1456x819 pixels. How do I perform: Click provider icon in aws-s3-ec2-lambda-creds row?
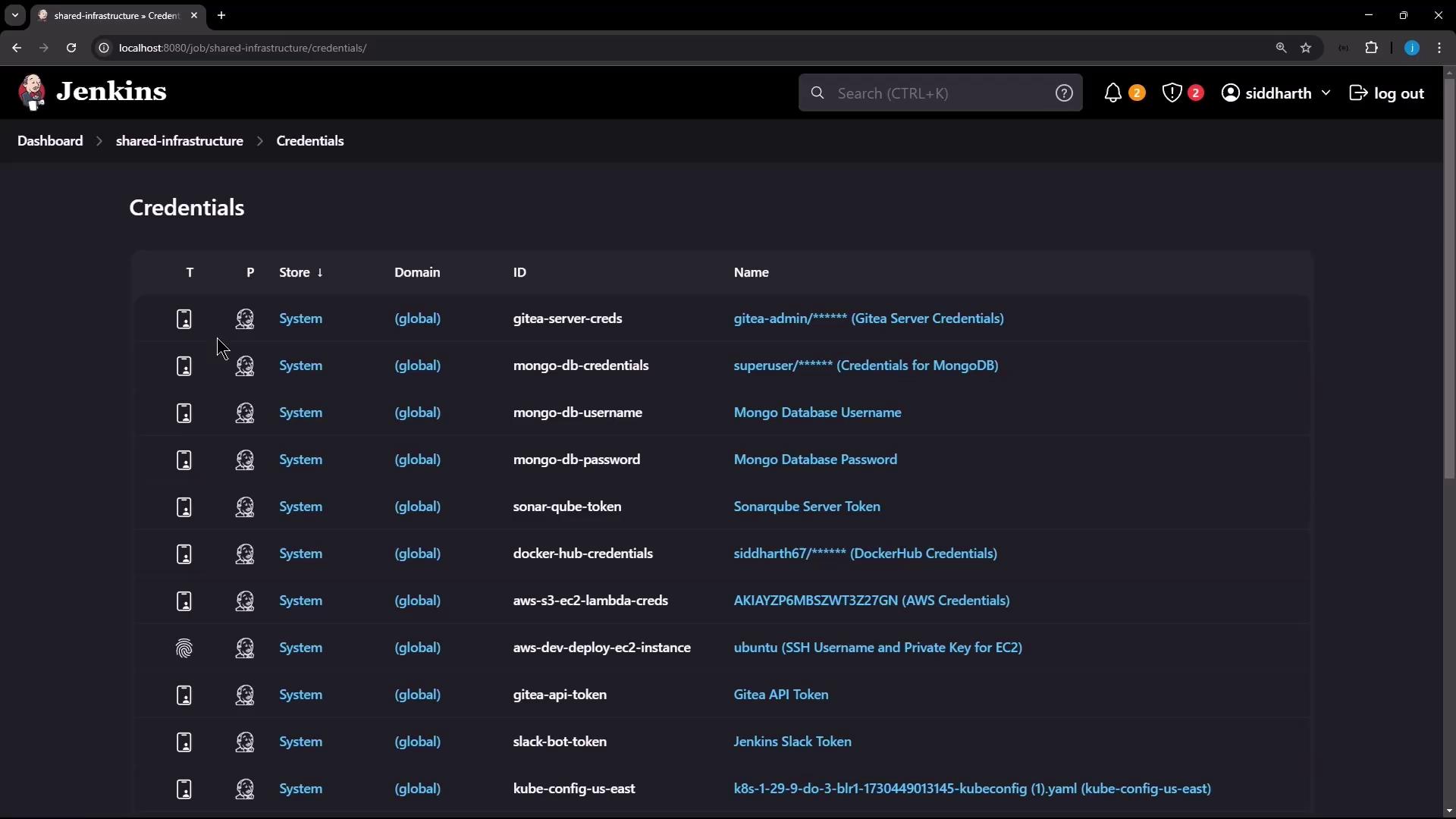pos(245,601)
